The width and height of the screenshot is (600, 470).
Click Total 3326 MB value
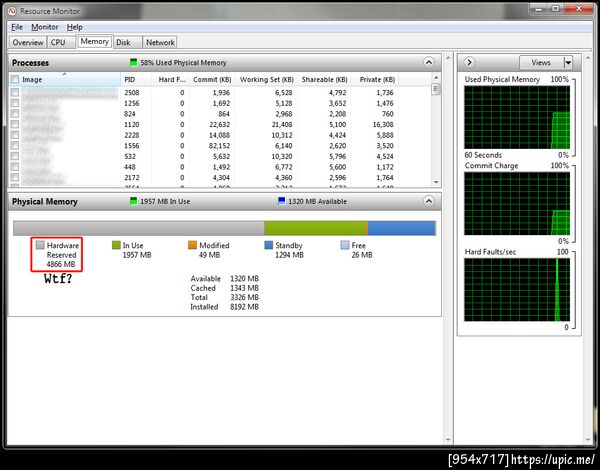244,297
